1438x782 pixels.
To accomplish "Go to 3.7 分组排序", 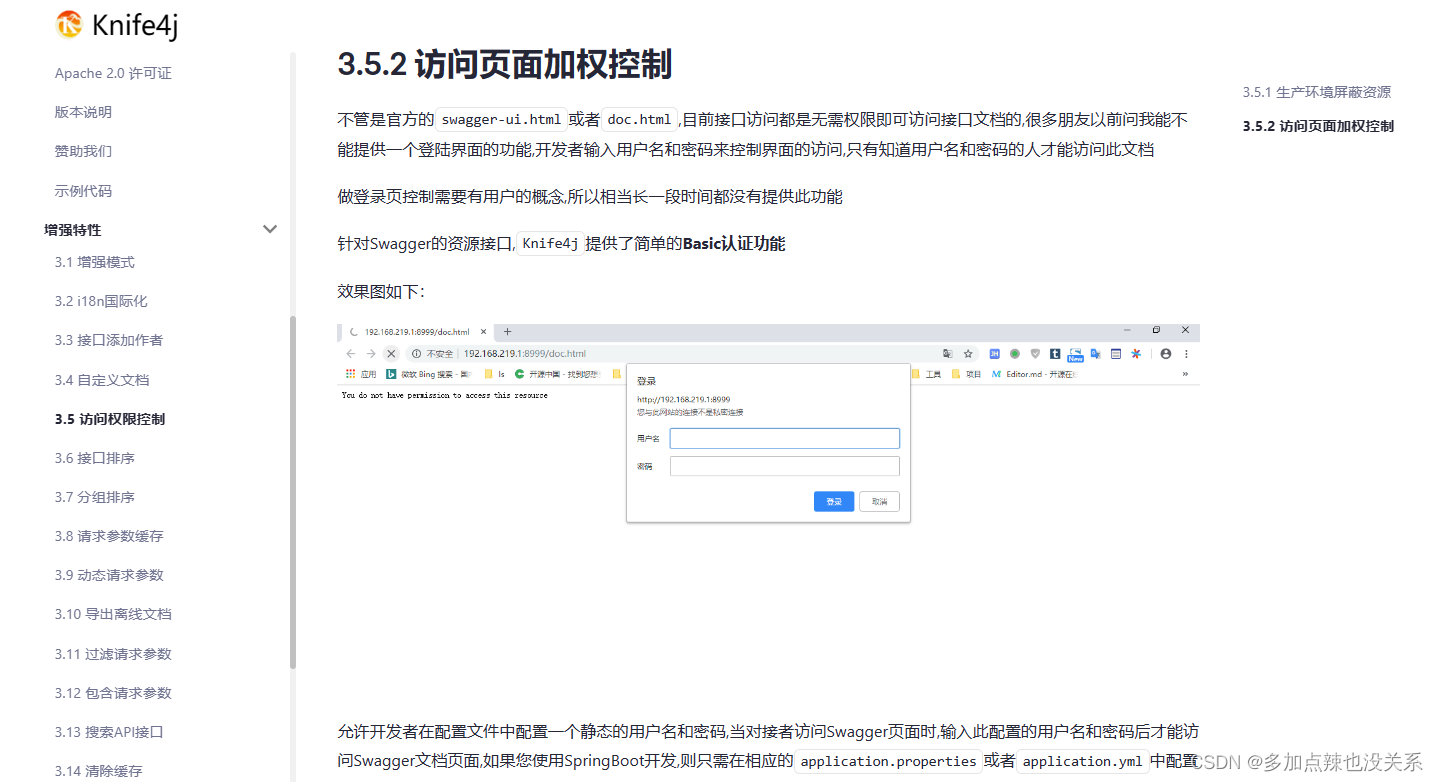I will 95,497.
